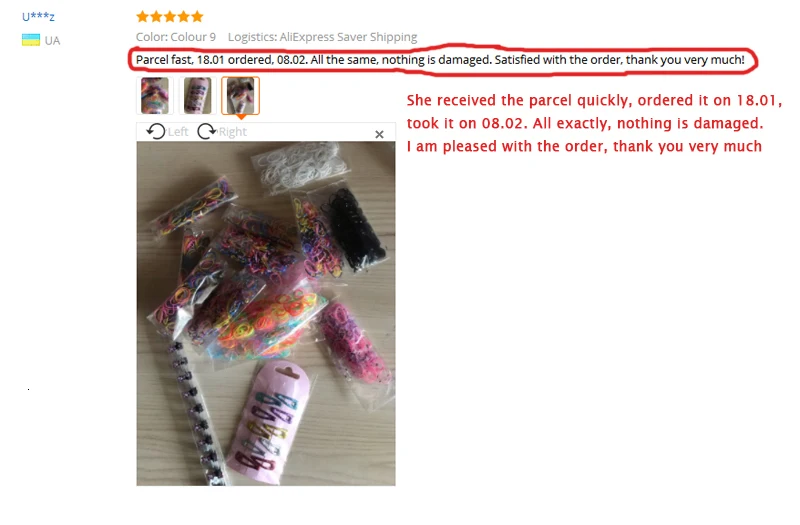Screen dimensions: 800x525
Task: Close the enlarged review photo
Action: pos(379,134)
